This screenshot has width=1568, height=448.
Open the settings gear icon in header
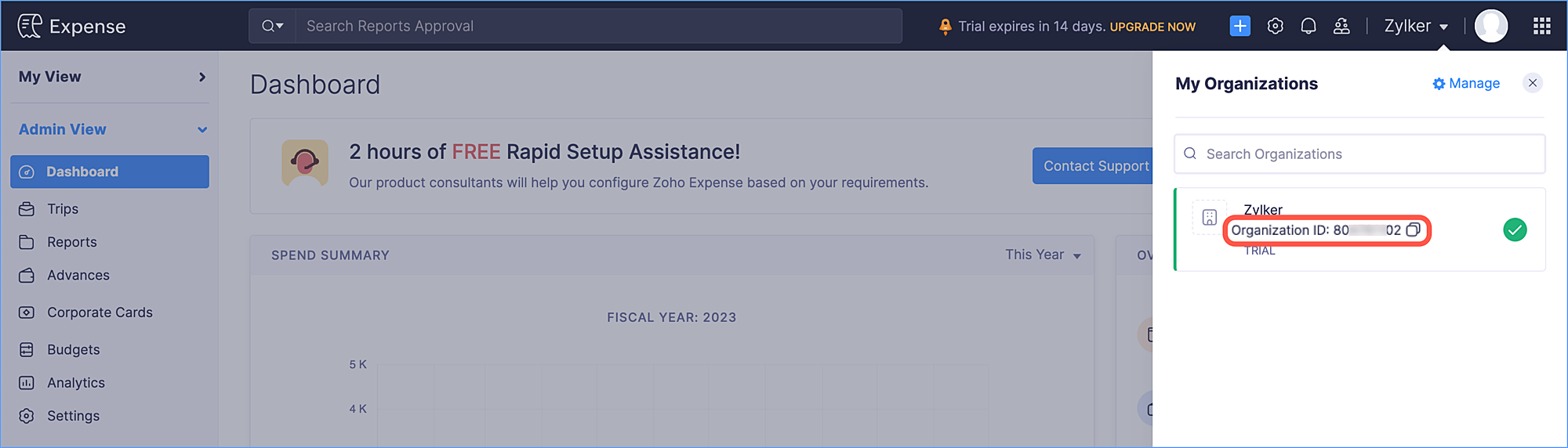(1275, 26)
